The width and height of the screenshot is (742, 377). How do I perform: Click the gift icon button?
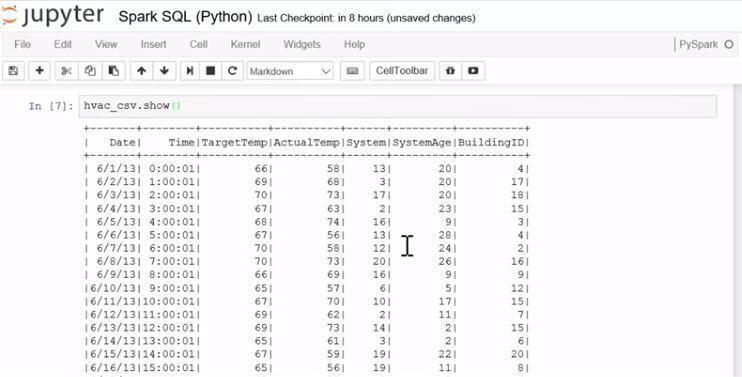coord(450,71)
